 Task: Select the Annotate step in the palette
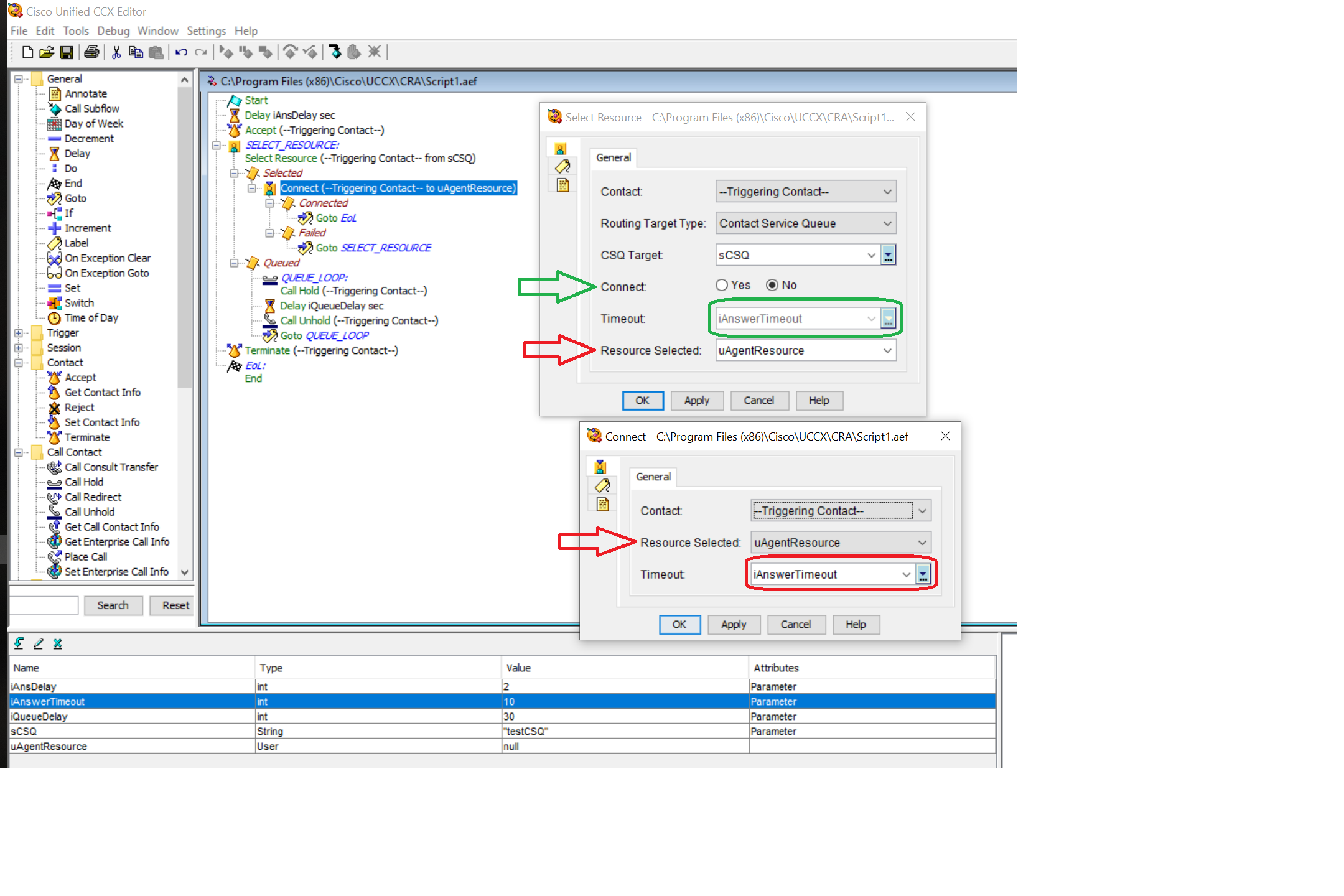[86, 94]
